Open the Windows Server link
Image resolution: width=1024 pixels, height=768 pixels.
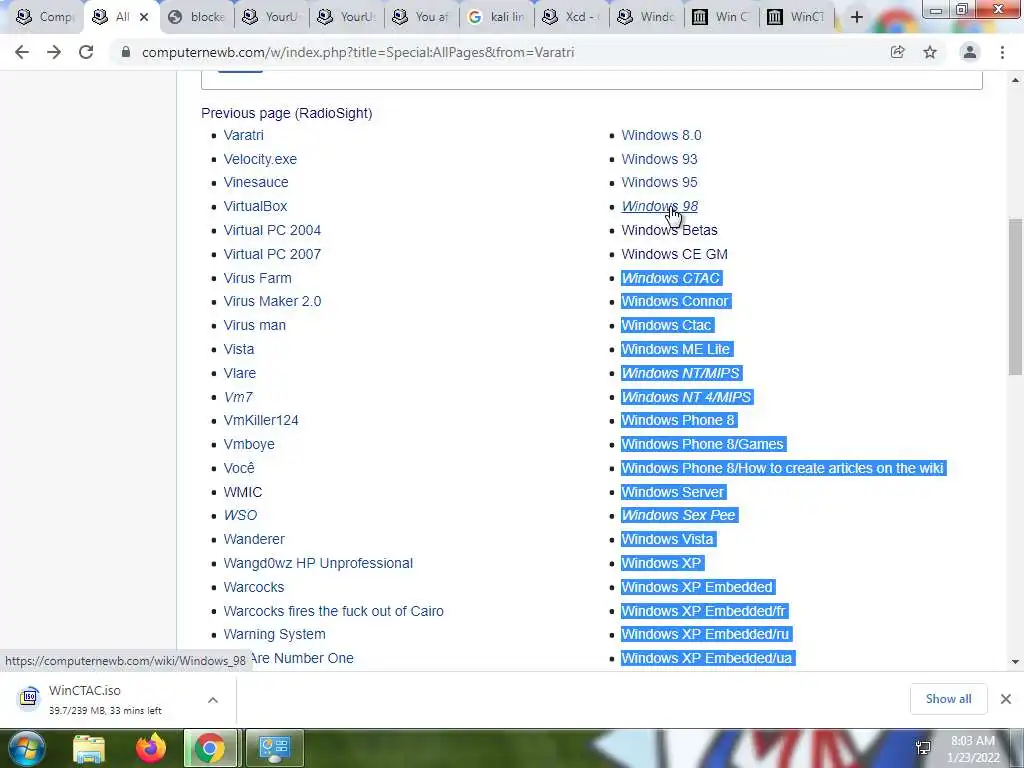point(673,492)
